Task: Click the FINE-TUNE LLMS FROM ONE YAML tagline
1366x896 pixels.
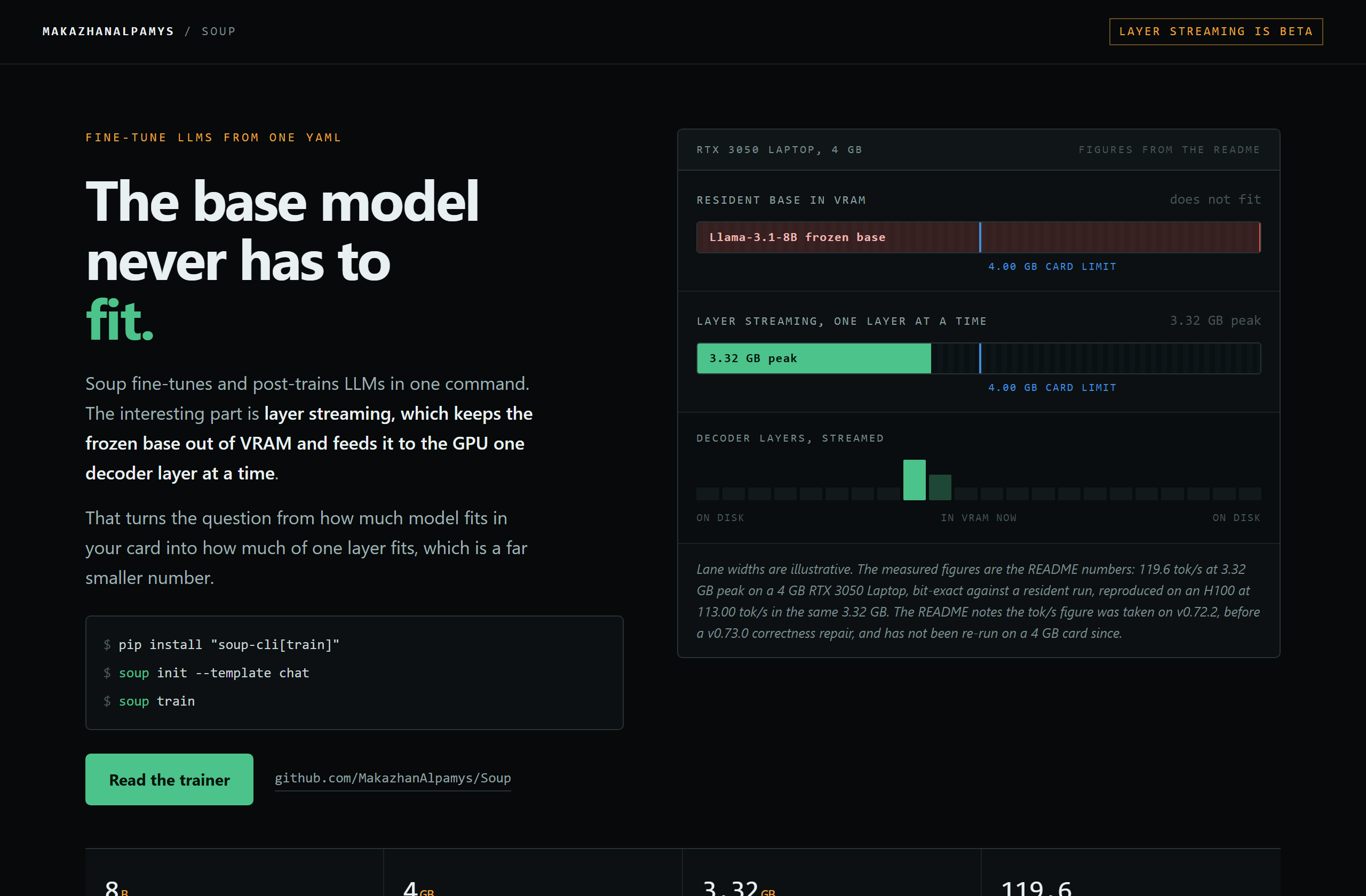Action: point(213,137)
